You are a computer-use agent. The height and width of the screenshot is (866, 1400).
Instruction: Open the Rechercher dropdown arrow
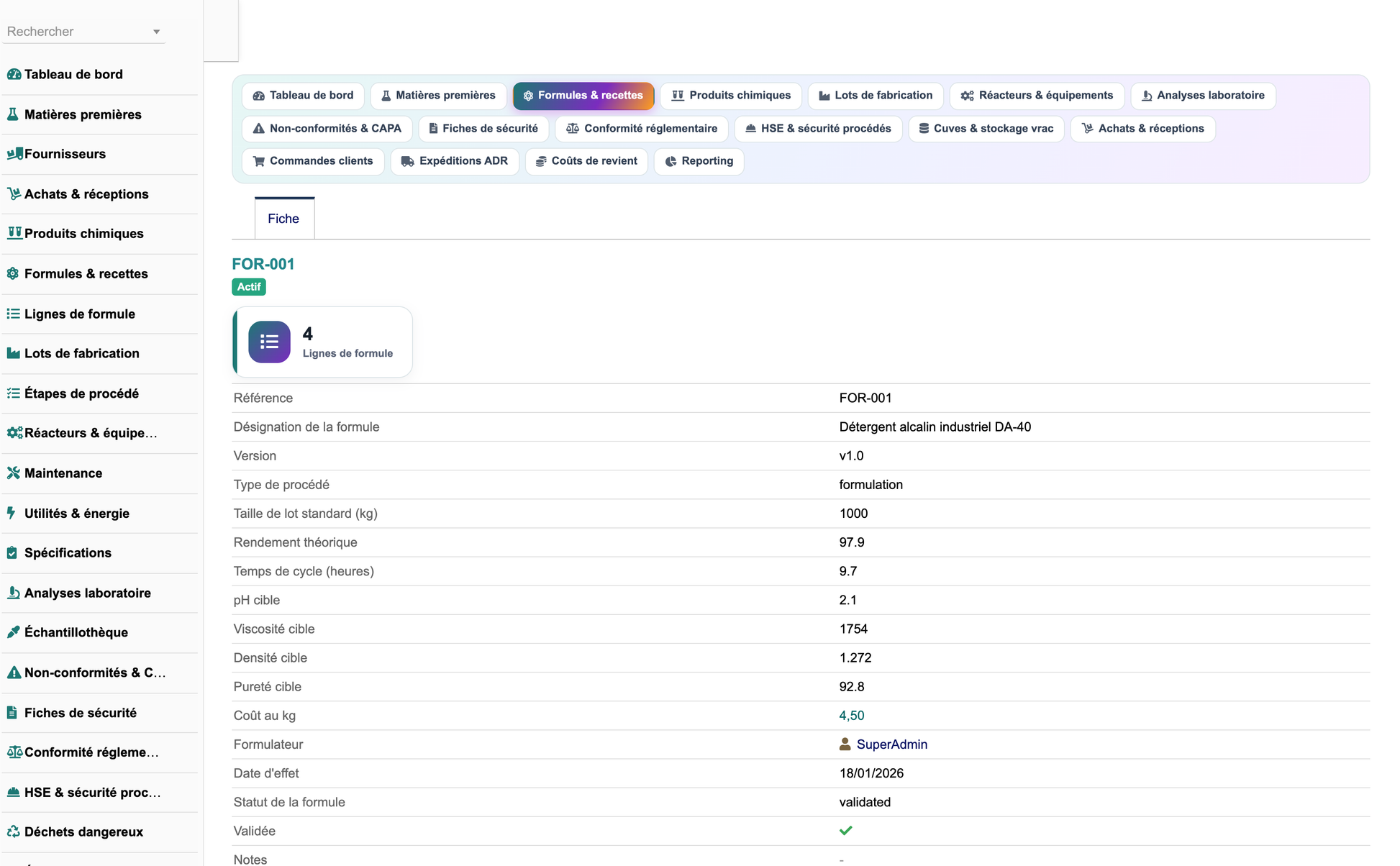click(156, 32)
